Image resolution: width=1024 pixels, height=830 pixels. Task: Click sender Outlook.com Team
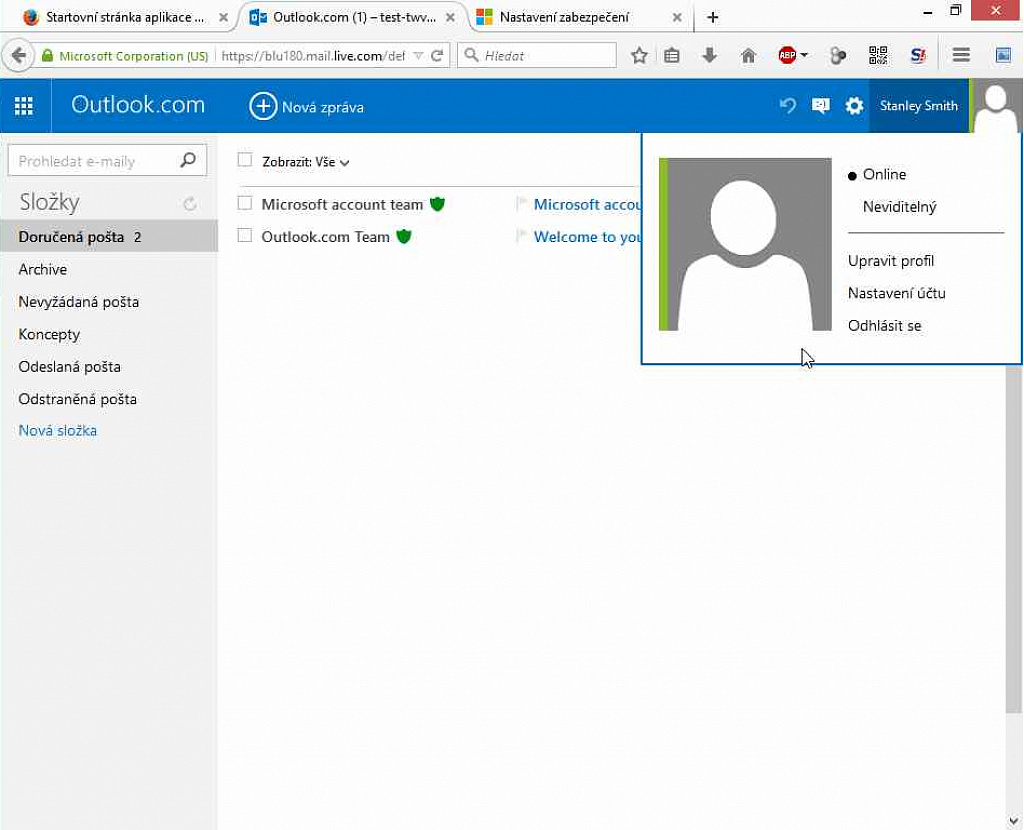[x=325, y=236]
